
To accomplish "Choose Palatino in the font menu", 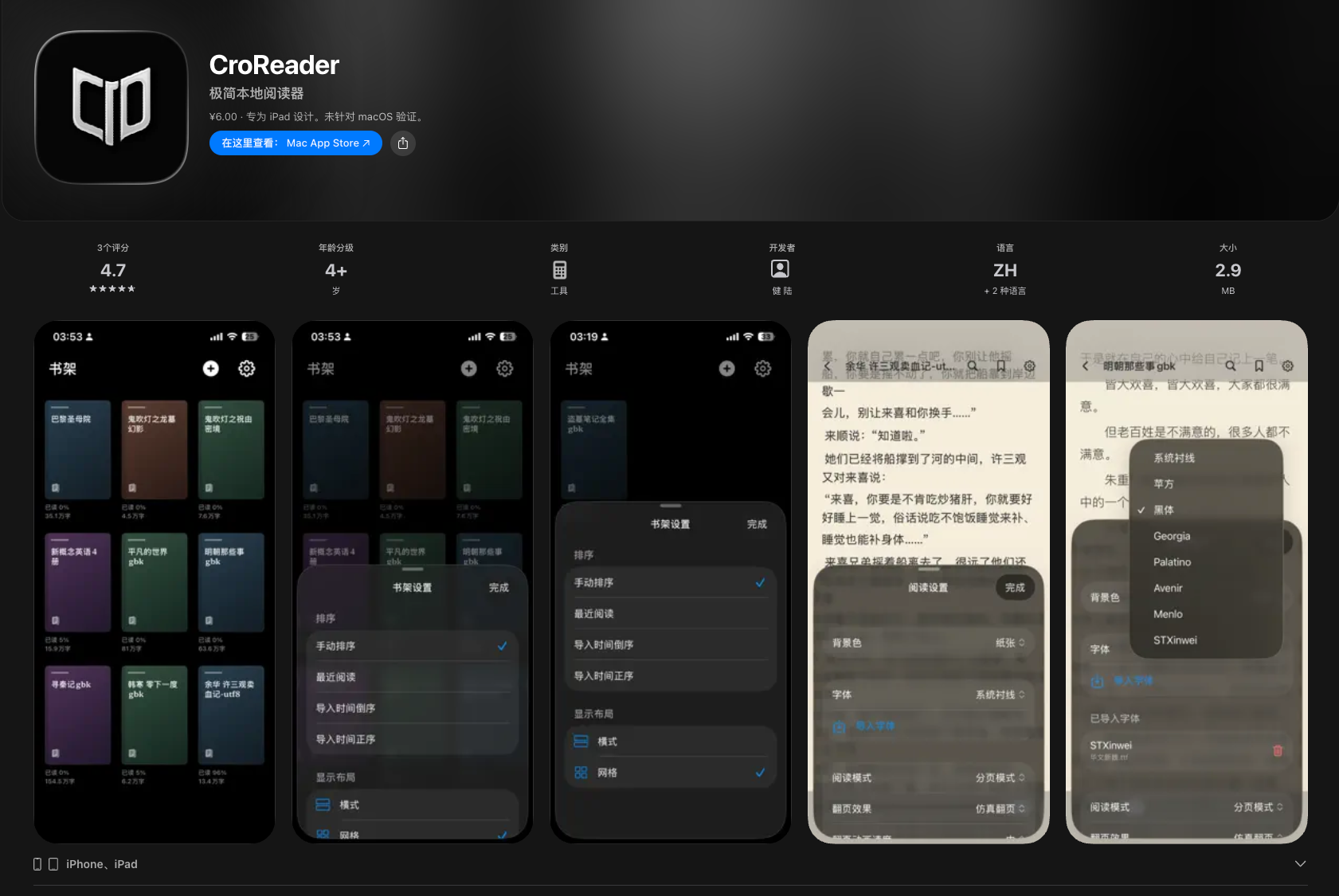I will (x=1206, y=562).
